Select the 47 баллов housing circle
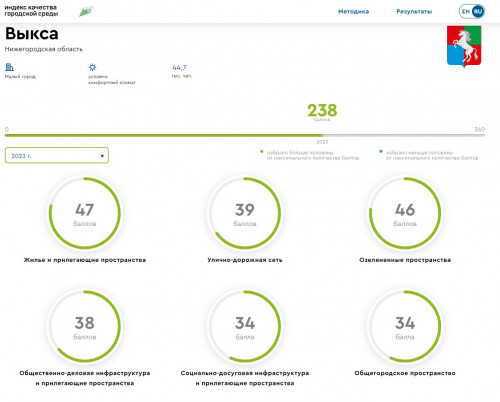500x402 pixels. click(x=84, y=213)
